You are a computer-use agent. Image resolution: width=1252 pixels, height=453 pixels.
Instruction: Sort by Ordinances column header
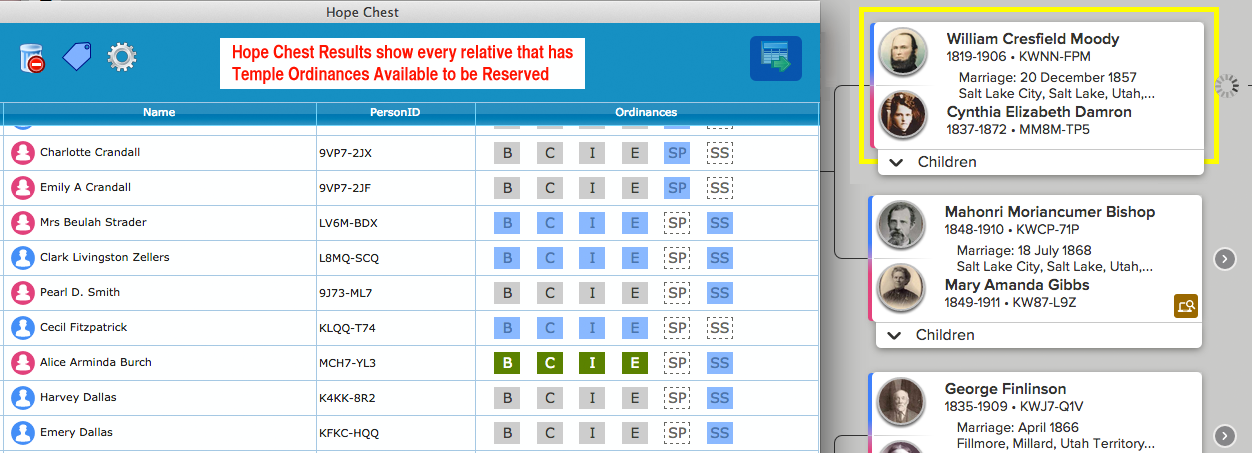click(646, 112)
